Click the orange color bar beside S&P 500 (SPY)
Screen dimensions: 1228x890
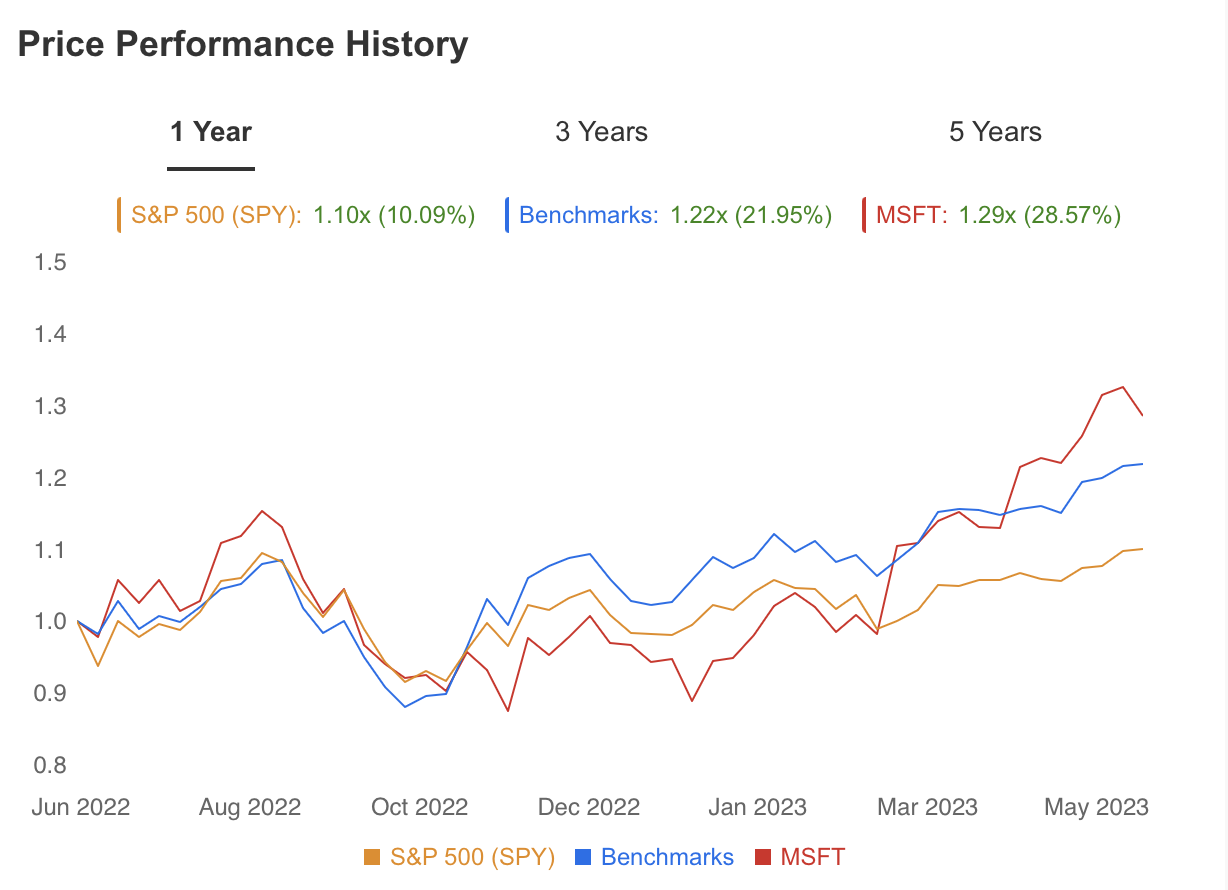pyautogui.click(x=120, y=215)
